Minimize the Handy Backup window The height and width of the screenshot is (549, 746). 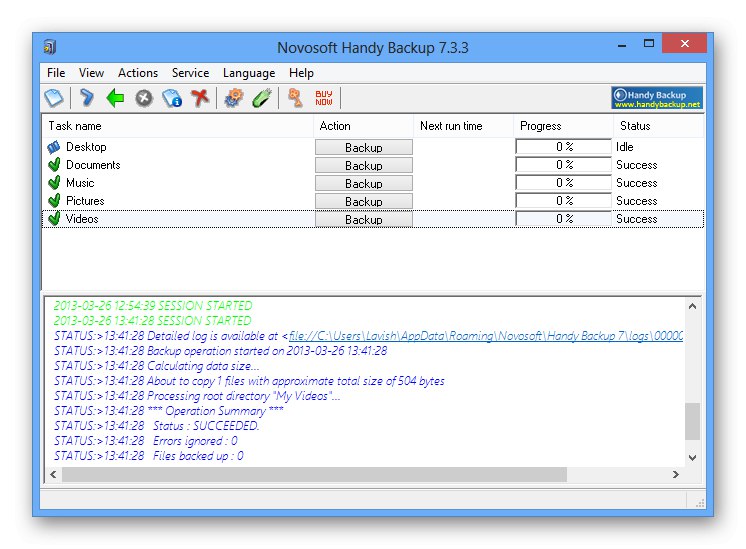pos(622,45)
